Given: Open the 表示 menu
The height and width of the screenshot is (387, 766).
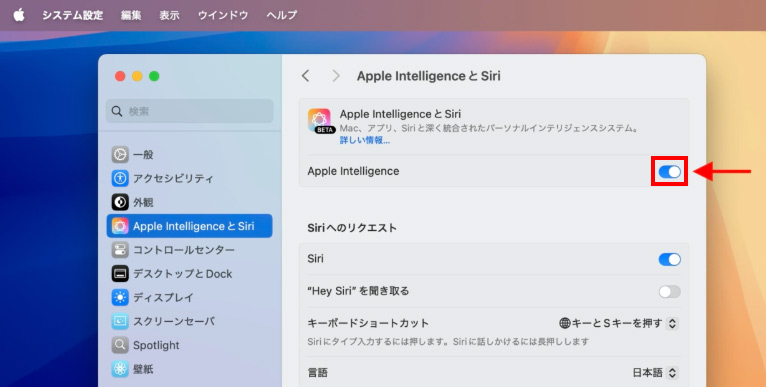Looking at the screenshot, I should 170,15.
